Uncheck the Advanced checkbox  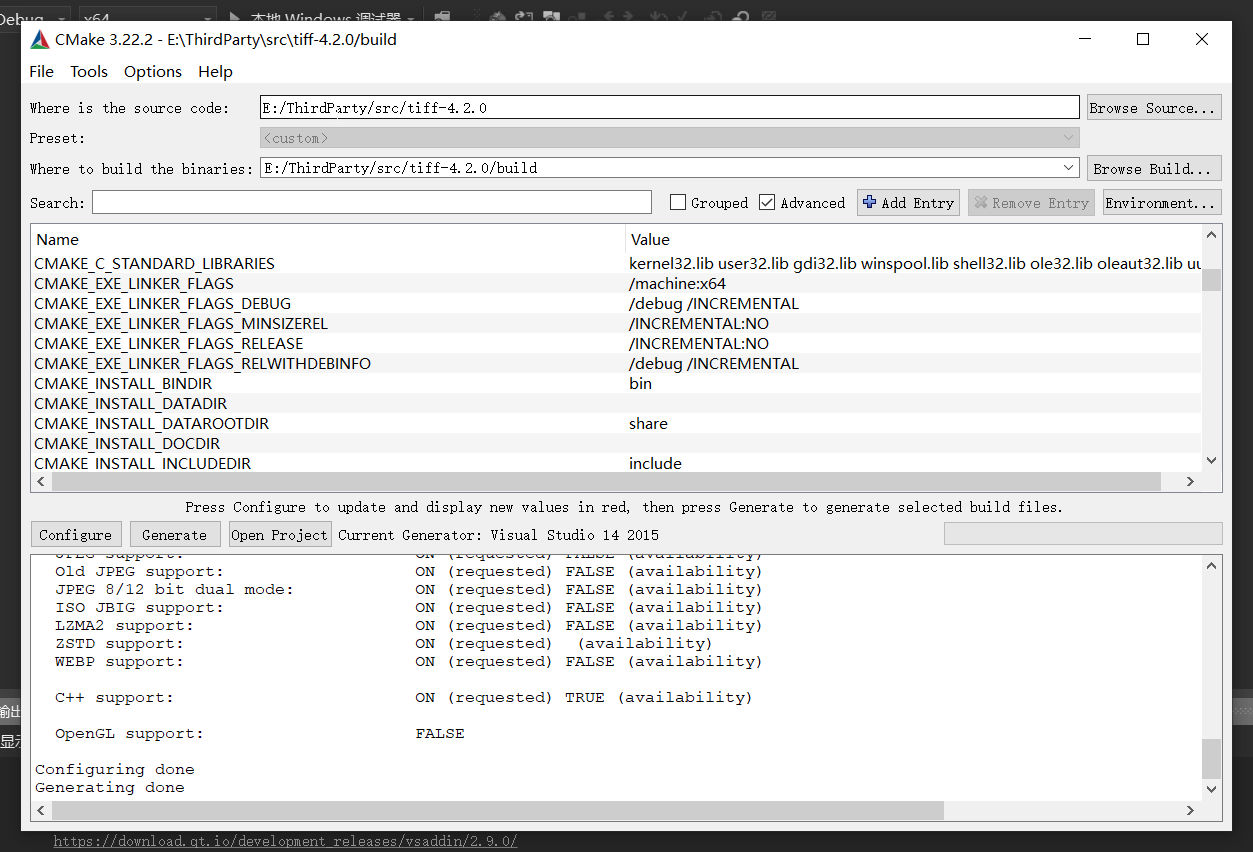pos(767,203)
